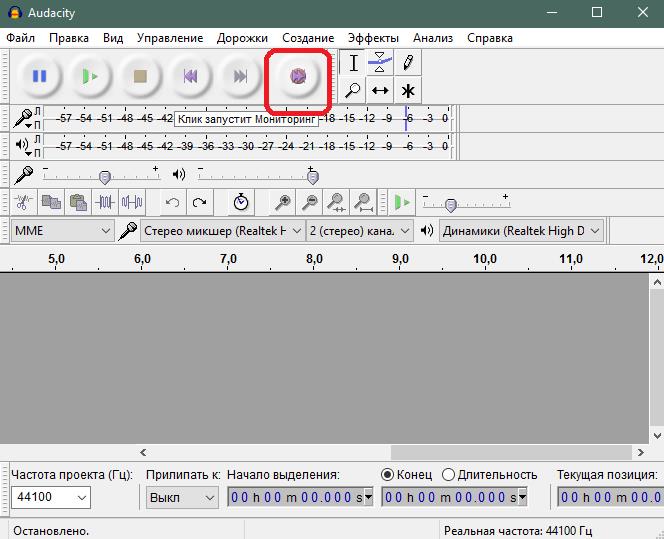Click the Zoom In magnifier toolbar icon
The width and height of the screenshot is (664, 539).
[282, 202]
